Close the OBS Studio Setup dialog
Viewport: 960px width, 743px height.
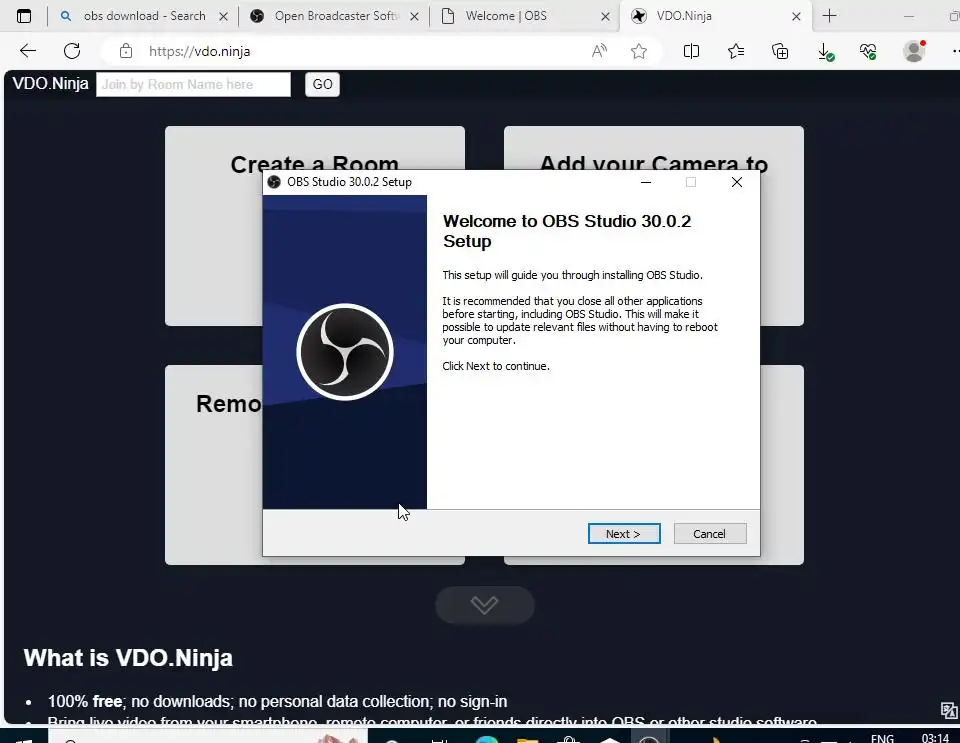tap(737, 182)
